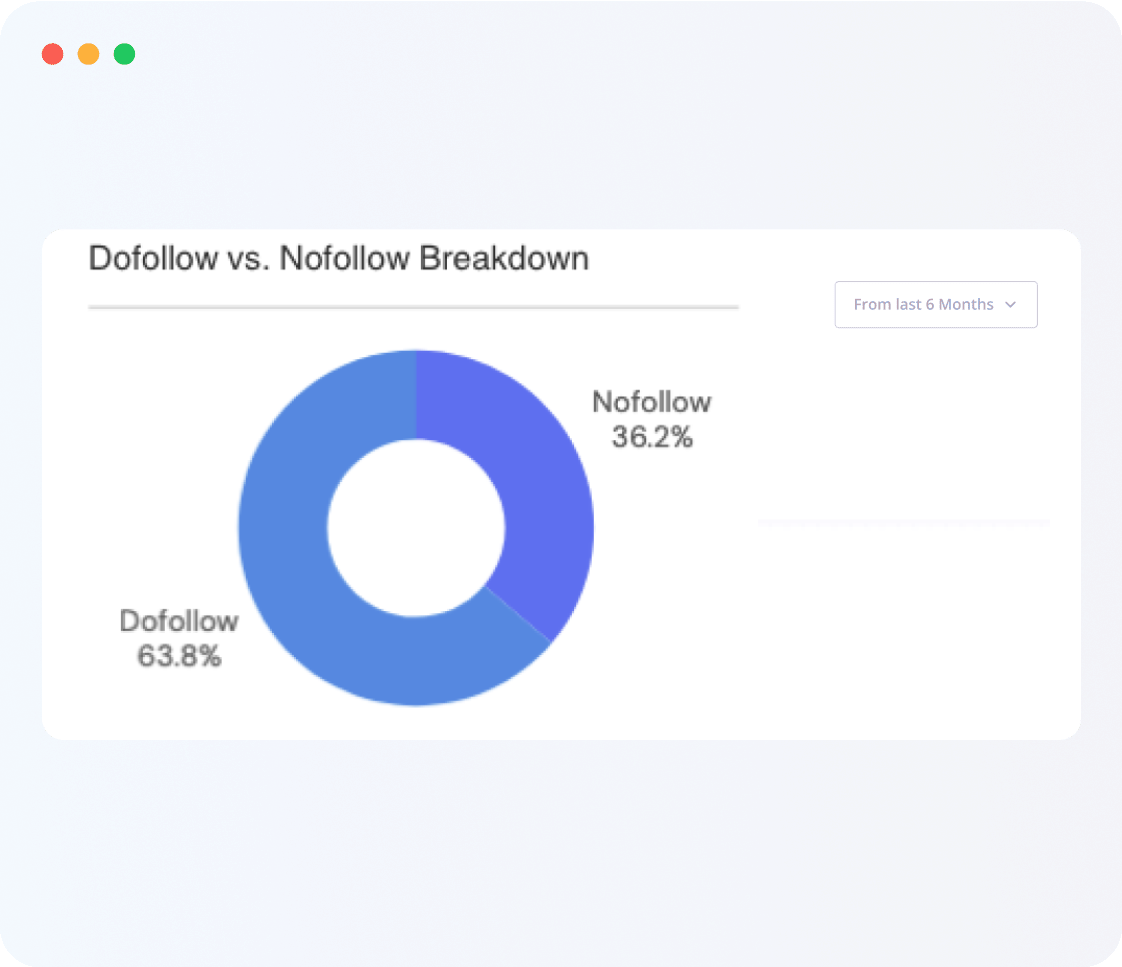The image size is (1122, 967).
Task: Click the gray divider line under the title
Action: pyautogui.click(x=413, y=307)
